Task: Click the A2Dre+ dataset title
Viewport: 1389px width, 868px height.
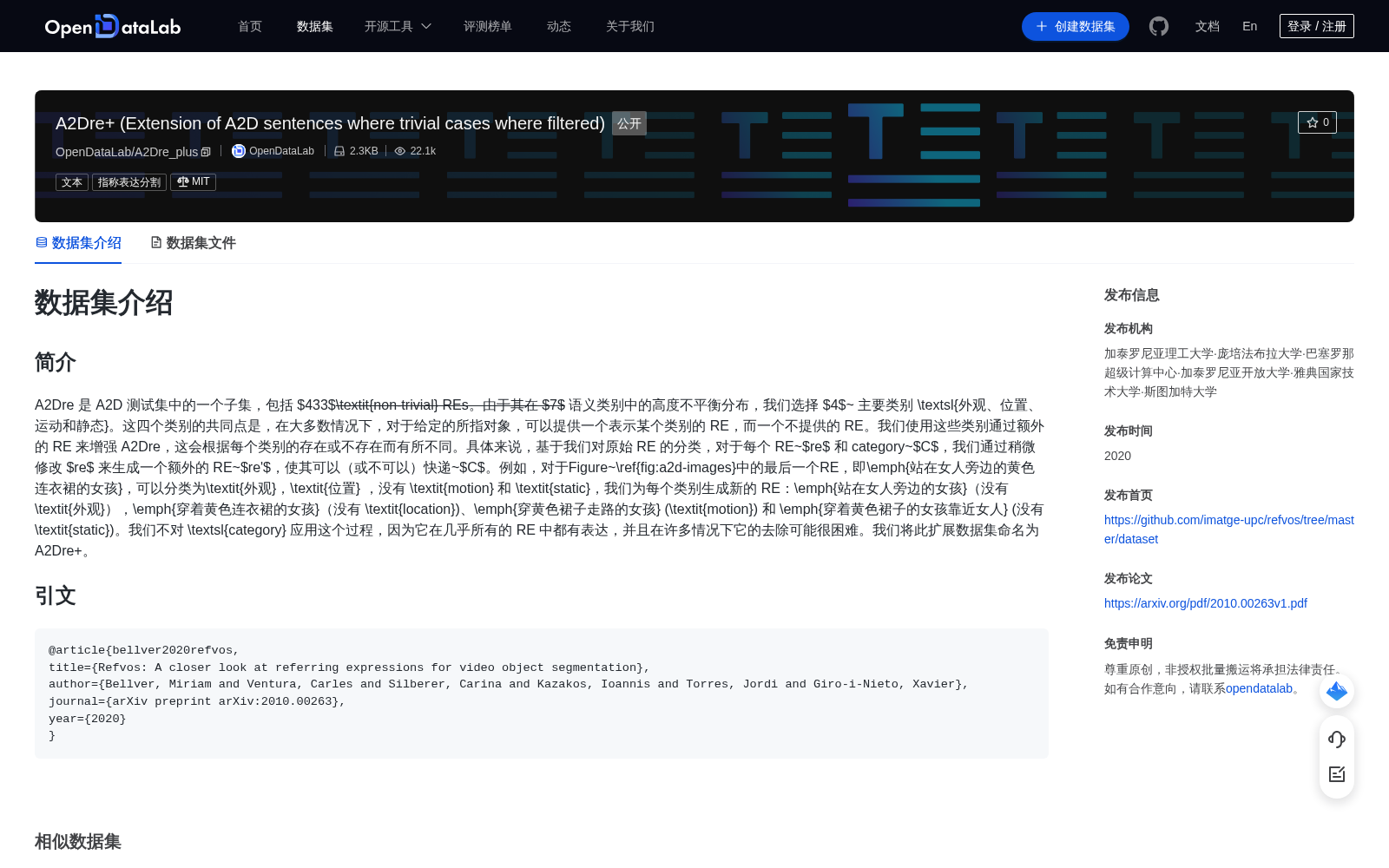Action: point(331,123)
